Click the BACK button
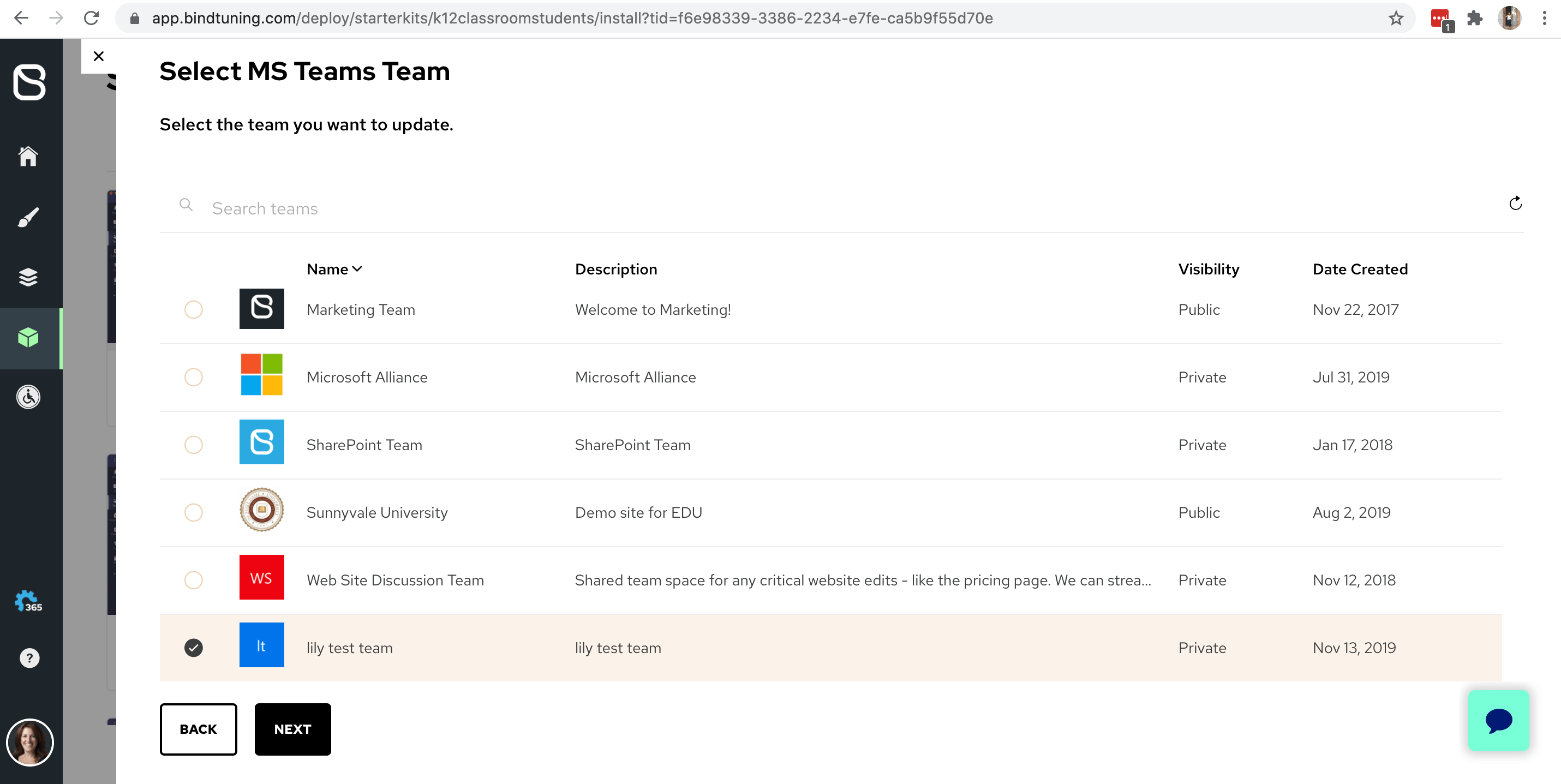 click(x=198, y=729)
